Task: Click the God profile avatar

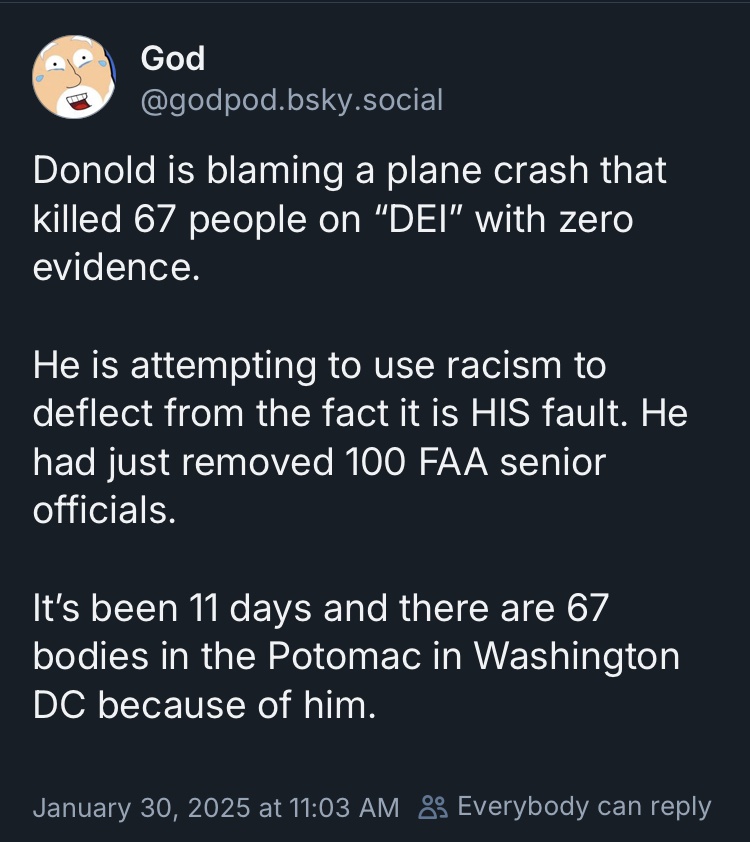Action: pos(72,77)
